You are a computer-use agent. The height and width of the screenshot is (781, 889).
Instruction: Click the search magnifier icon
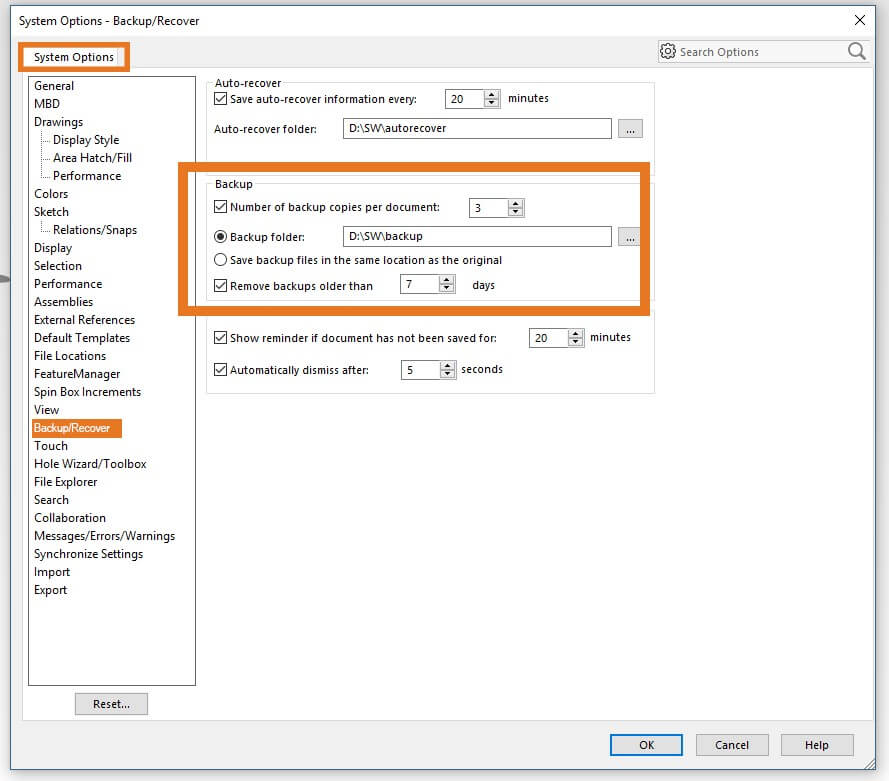856,52
